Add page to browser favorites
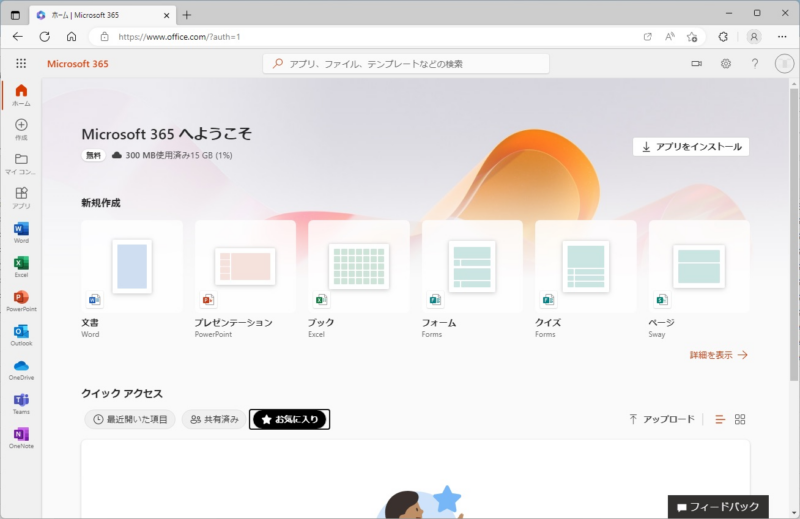The image size is (800, 519). 692,37
